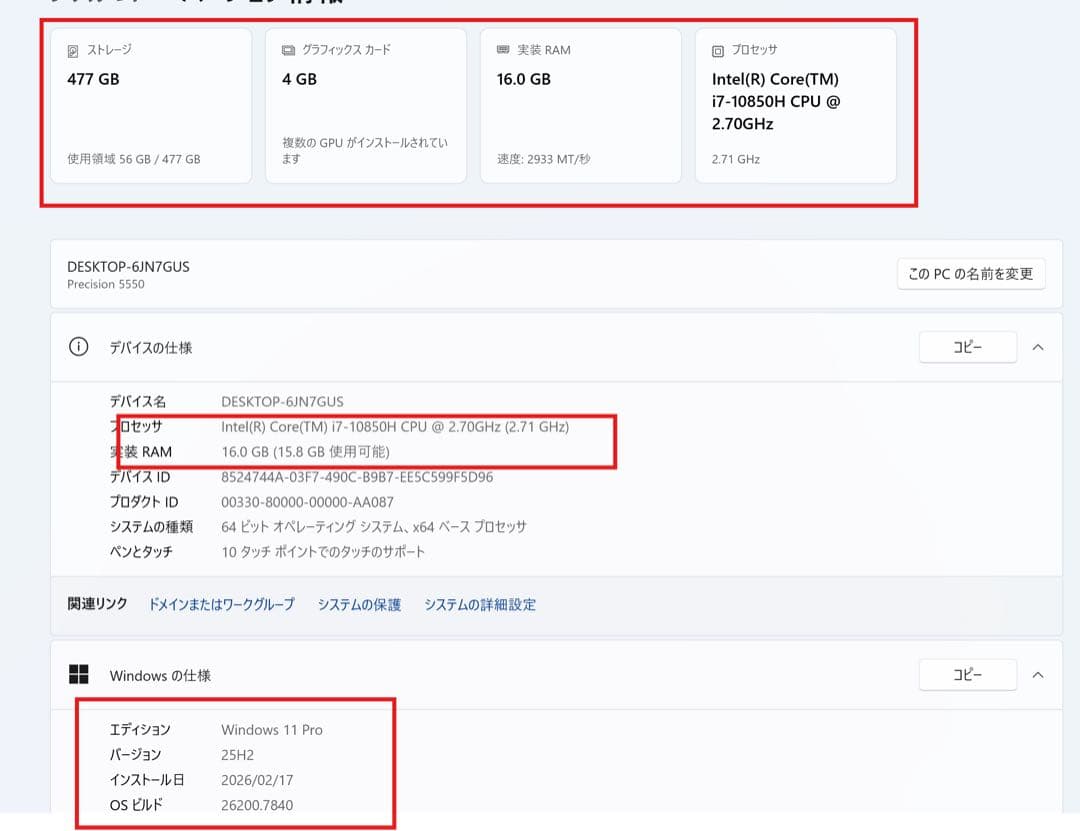Collapse the Windows の仕様 section

click(x=1037, y=674)
